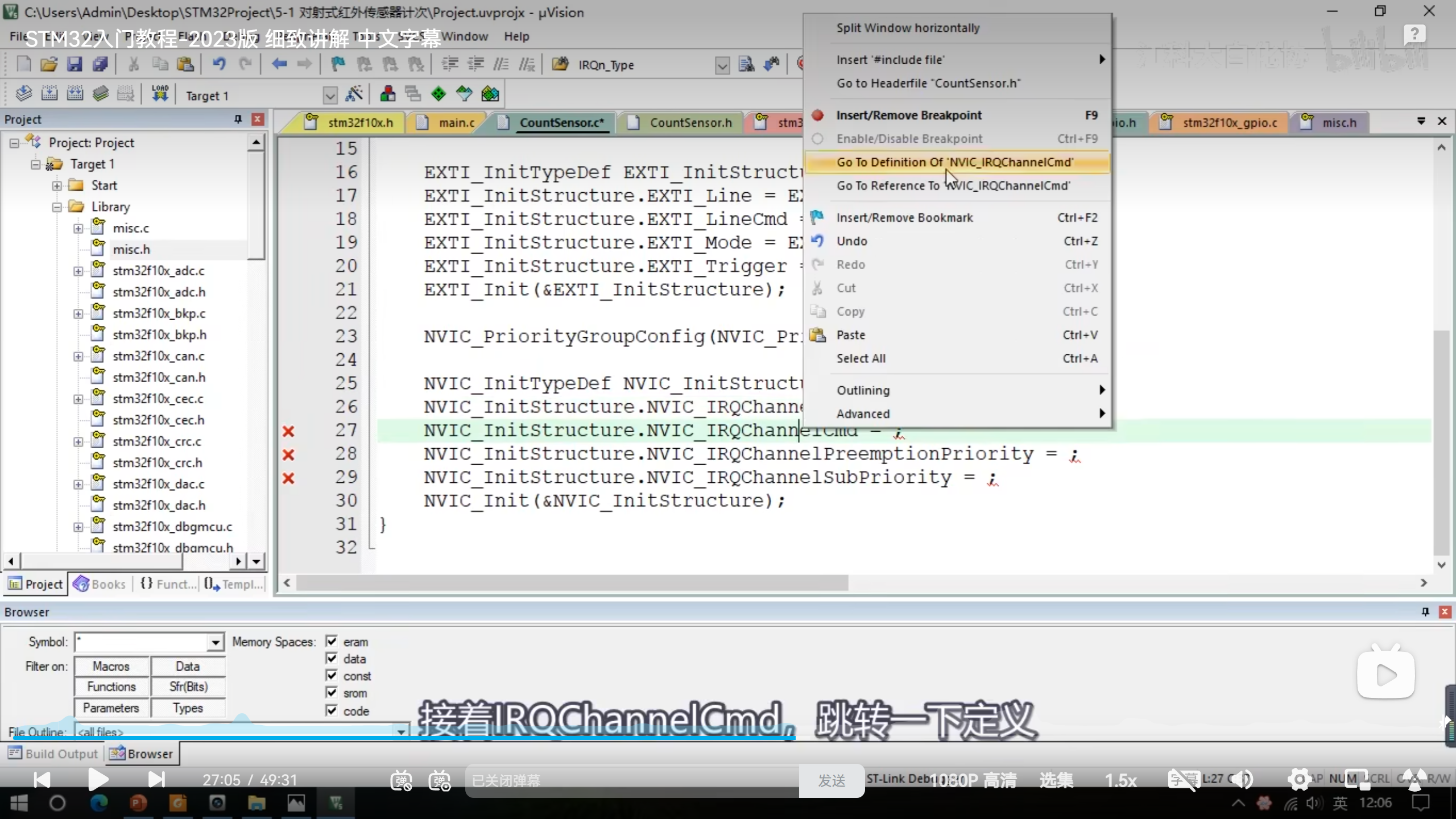Select misc.c in the project tree
The width and height of the screenshot is (1456, 819).
(131, 228)
